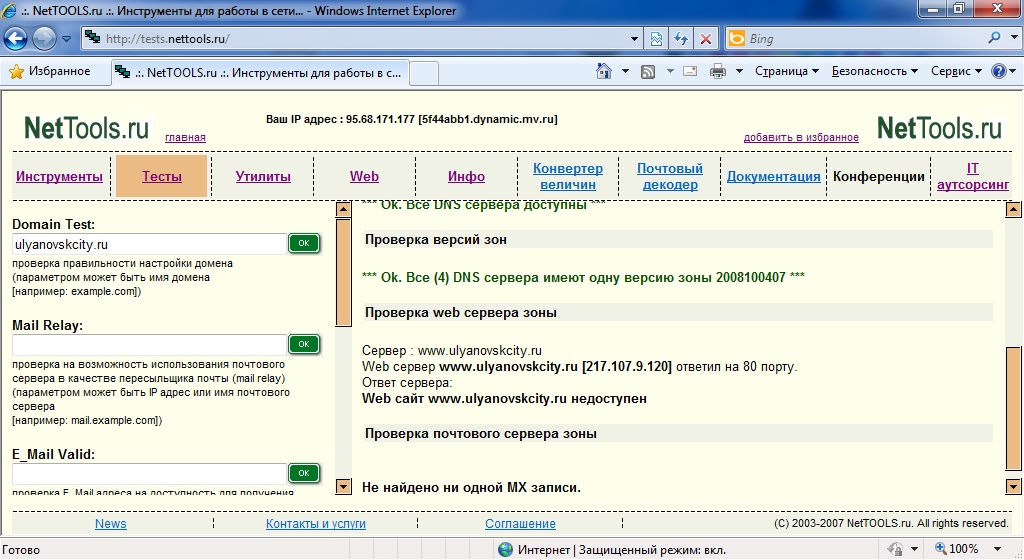This screenshot has width=1024, height=560.
Task: Submit E_Mail Valid with OK button
Action: (304, 473)
